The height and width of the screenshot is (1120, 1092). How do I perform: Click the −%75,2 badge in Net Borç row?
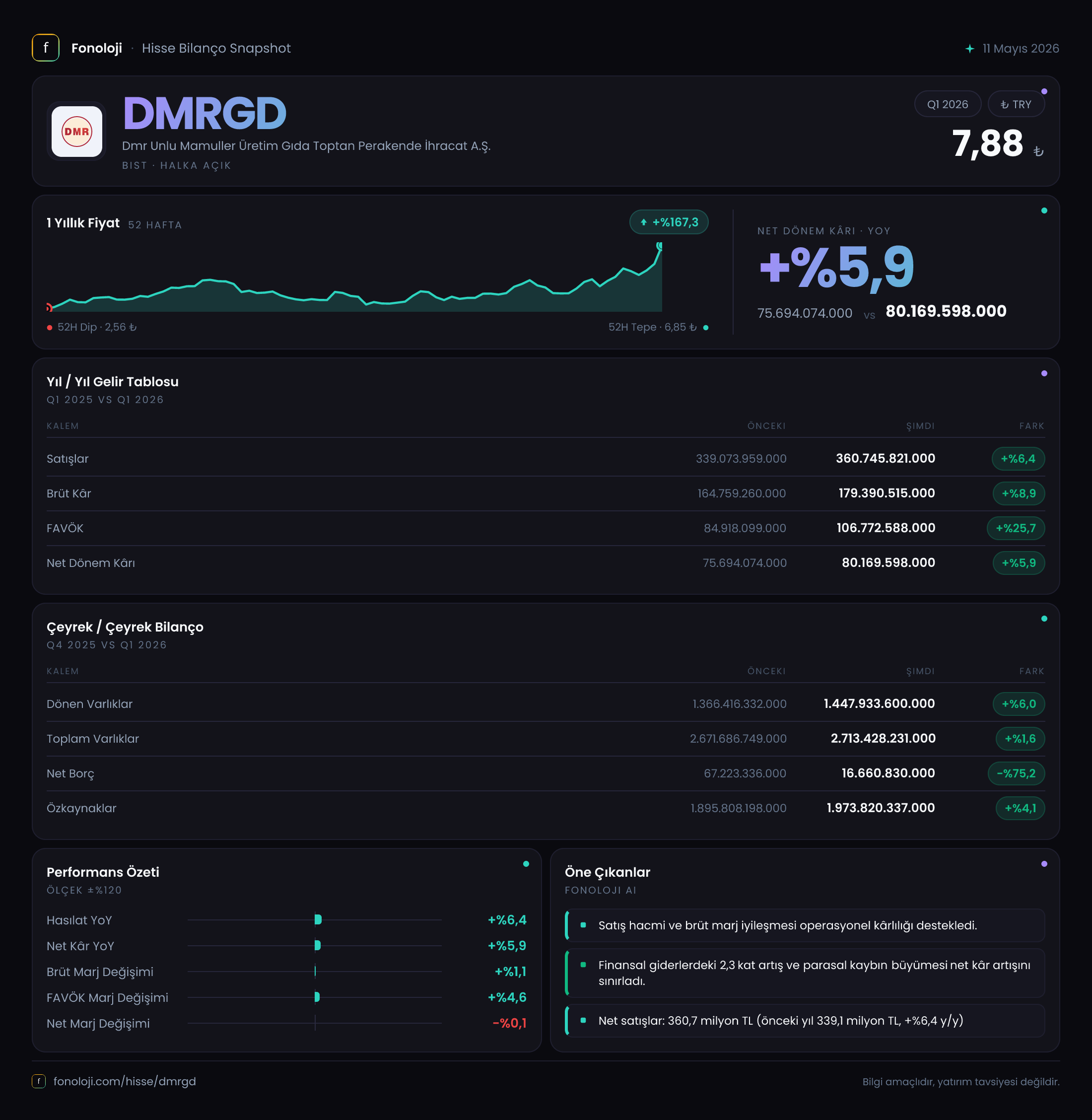[x=1016, y=773]
